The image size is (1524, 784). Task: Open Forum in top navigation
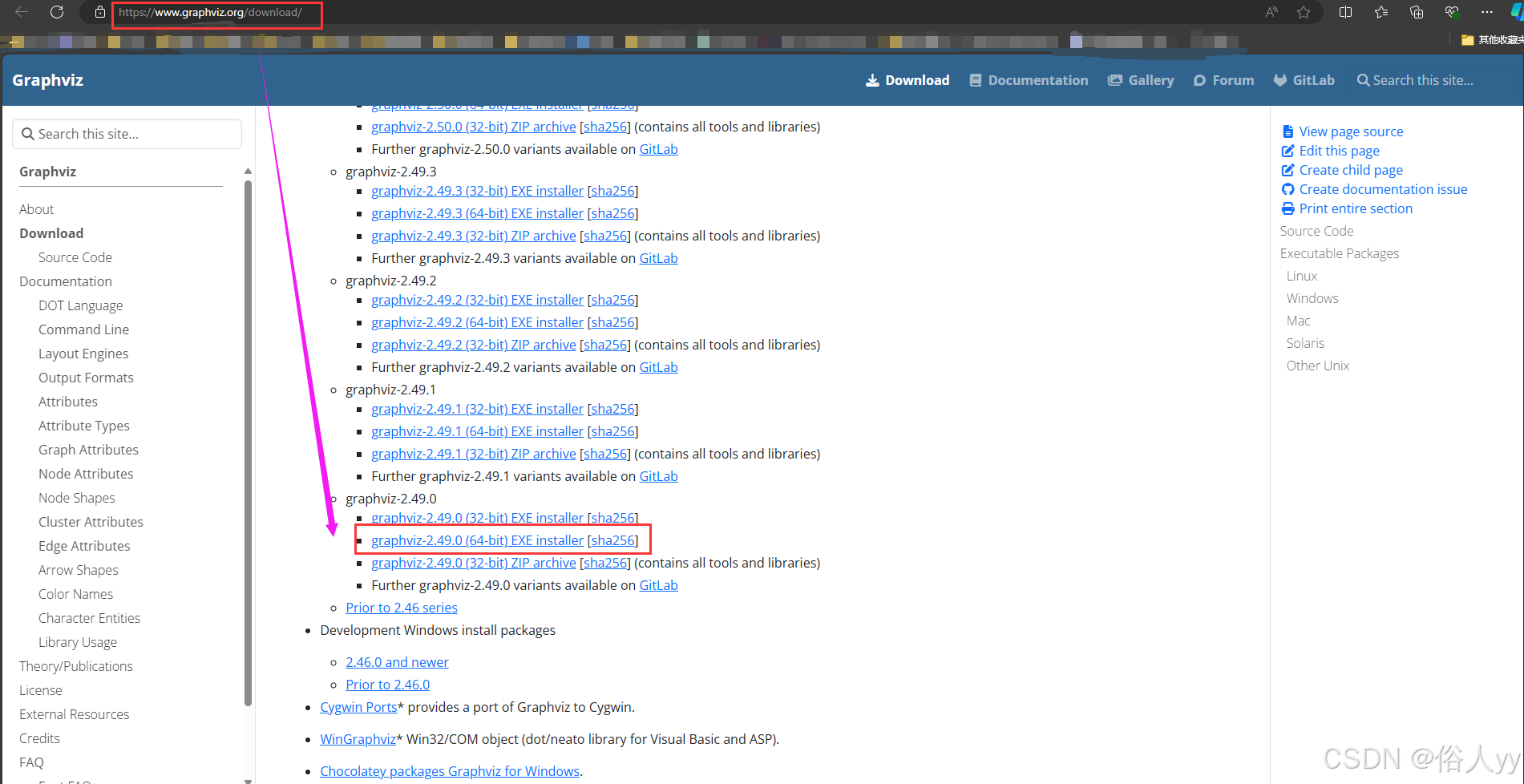coord(1233,80)
